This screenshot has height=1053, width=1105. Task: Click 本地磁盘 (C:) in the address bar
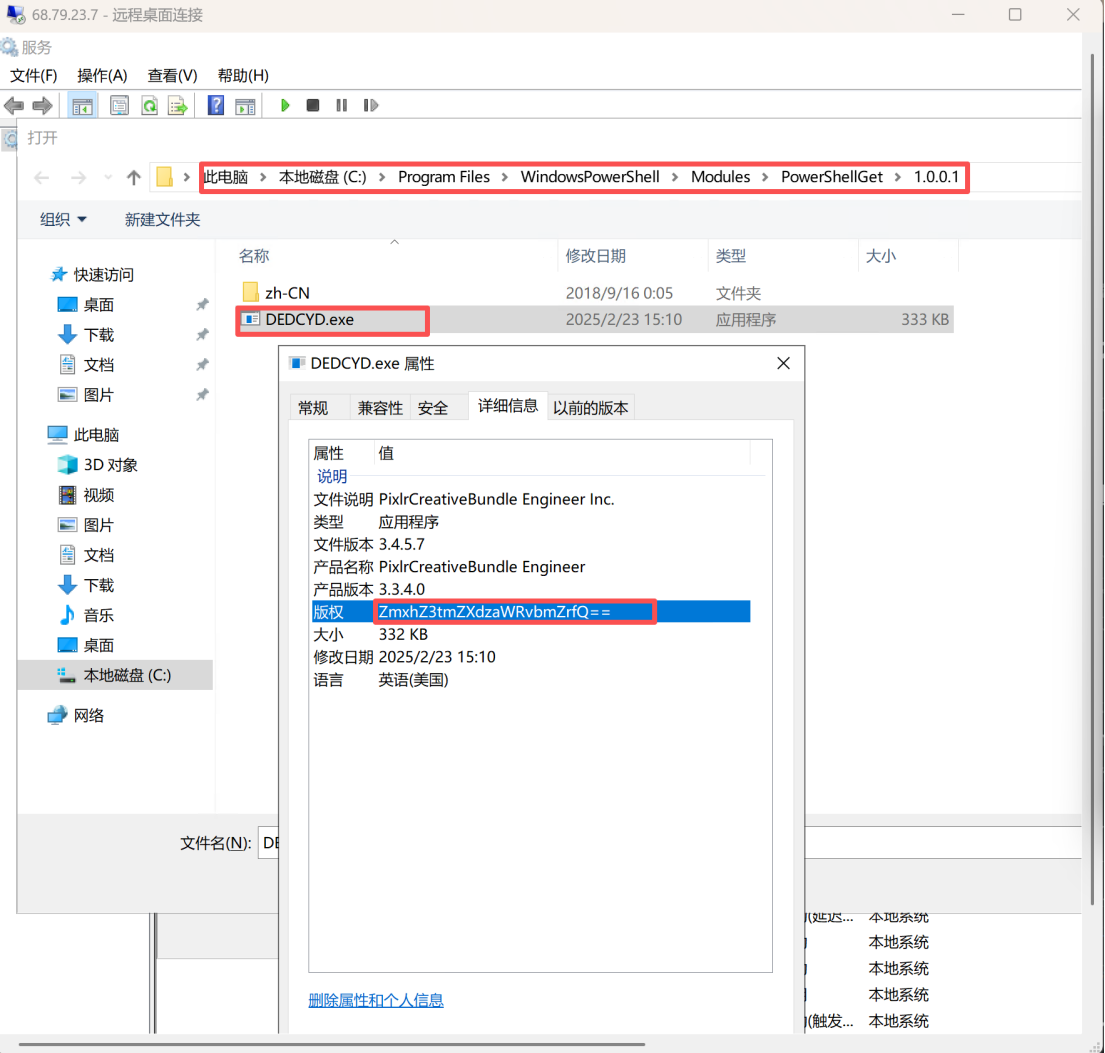point(323,177)
